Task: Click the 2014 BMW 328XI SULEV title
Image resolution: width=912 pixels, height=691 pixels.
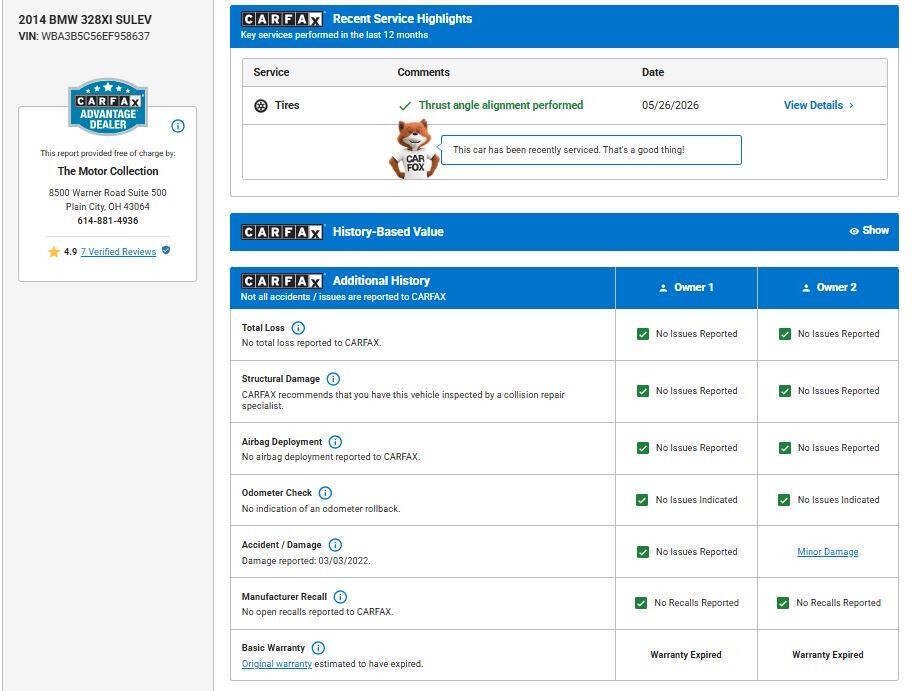Action: click(x=85, y=19)
